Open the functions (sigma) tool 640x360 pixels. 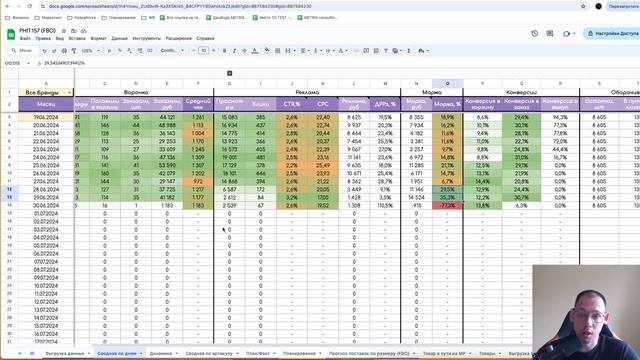tap(409, 51)
